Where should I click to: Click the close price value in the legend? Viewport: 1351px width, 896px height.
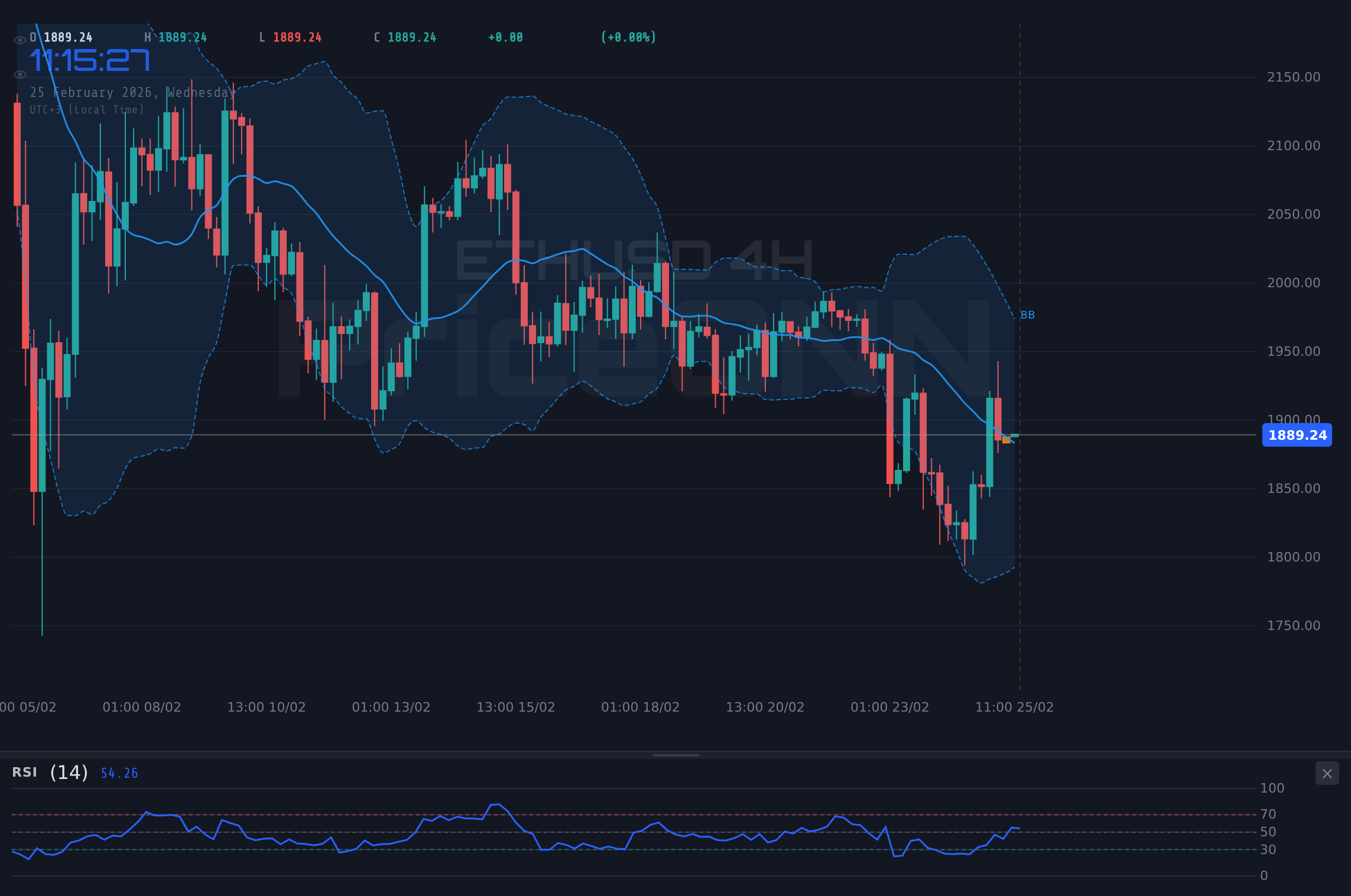[x=412, y=37]
